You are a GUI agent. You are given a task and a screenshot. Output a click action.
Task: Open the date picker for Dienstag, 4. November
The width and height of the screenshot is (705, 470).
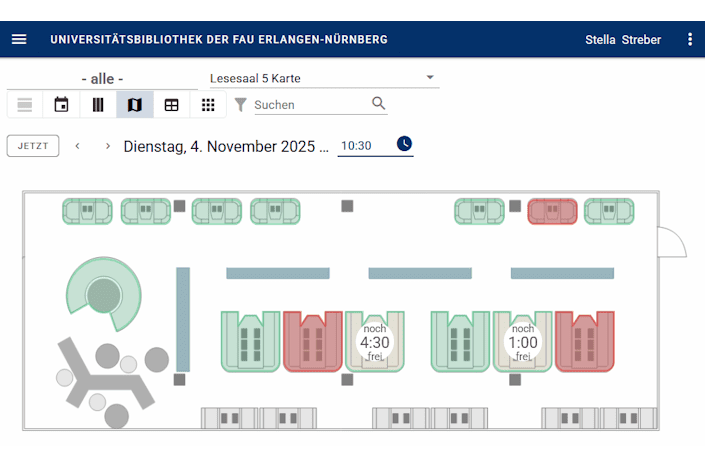[225, 146]
